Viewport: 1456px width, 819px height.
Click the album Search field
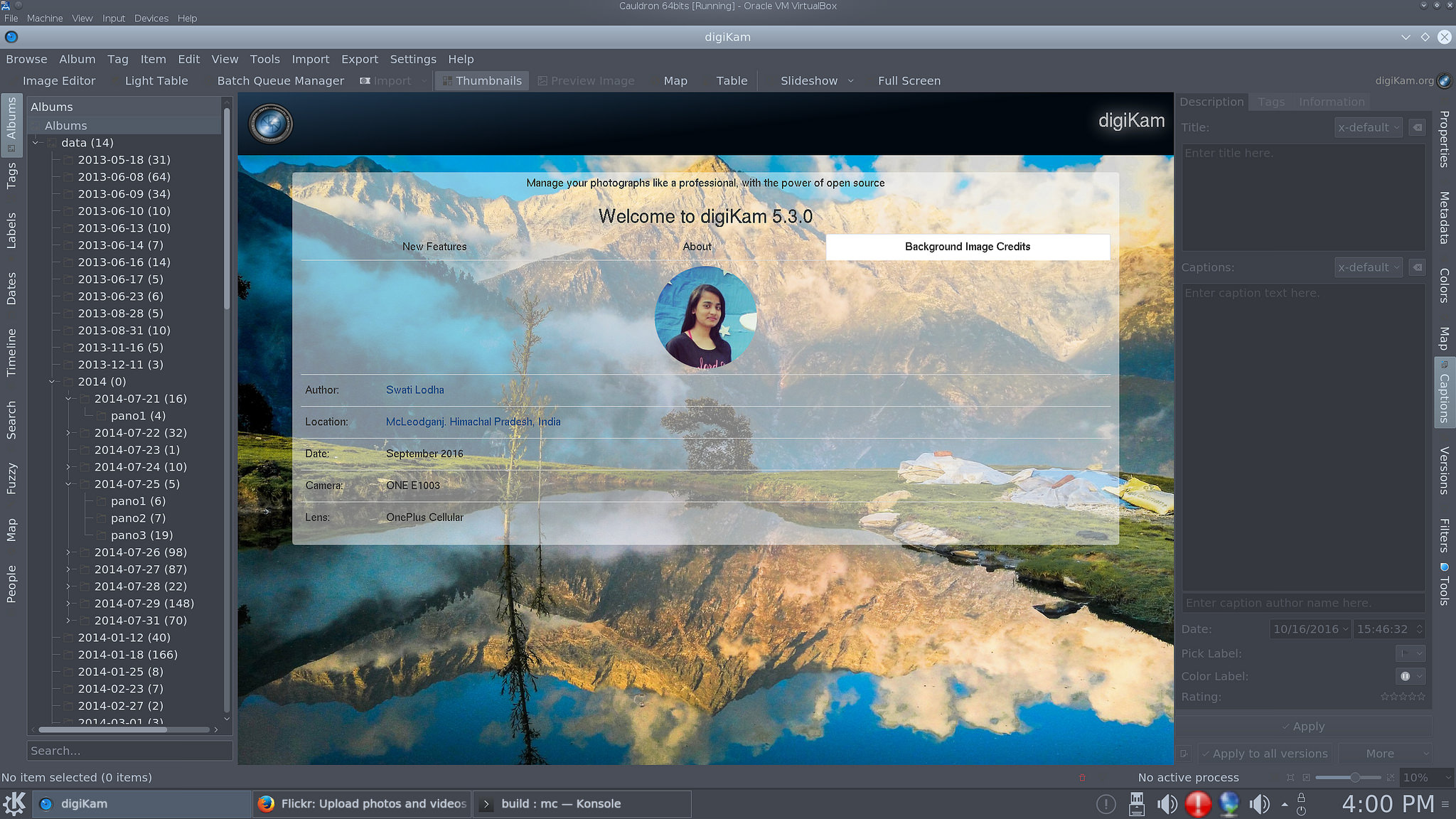click(129, 751)
